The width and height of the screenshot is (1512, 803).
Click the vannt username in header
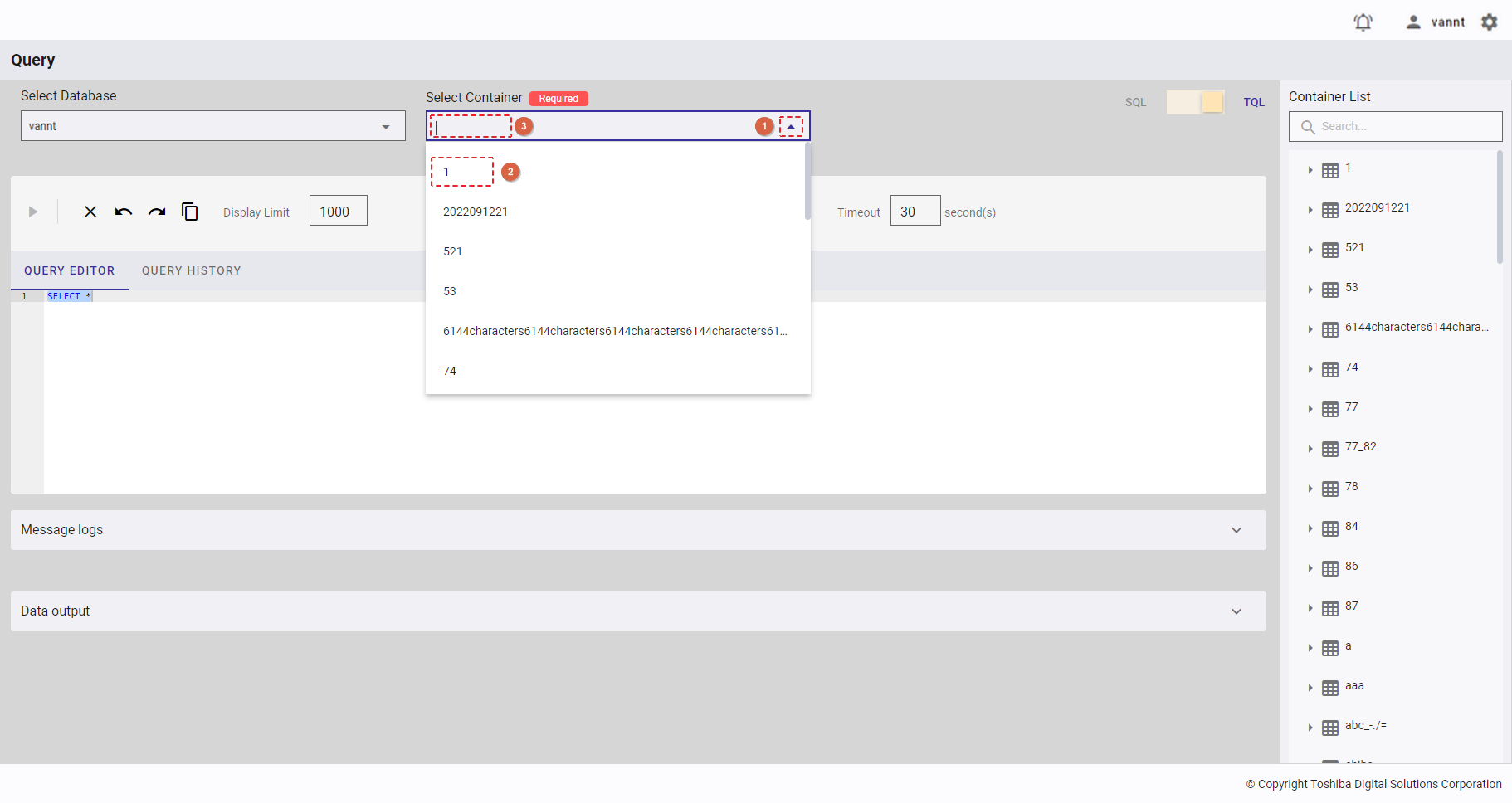(x=1447, y=22)
